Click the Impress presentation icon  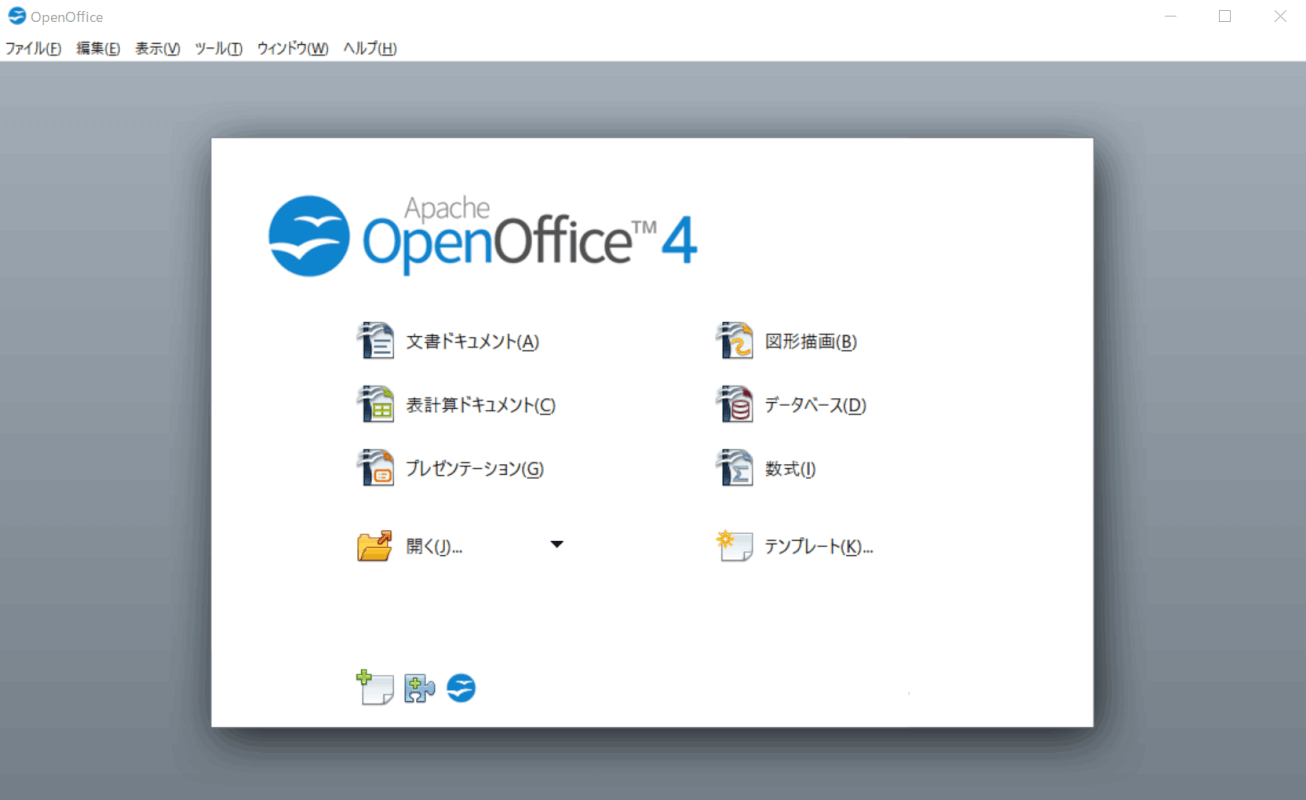[375, 468]
